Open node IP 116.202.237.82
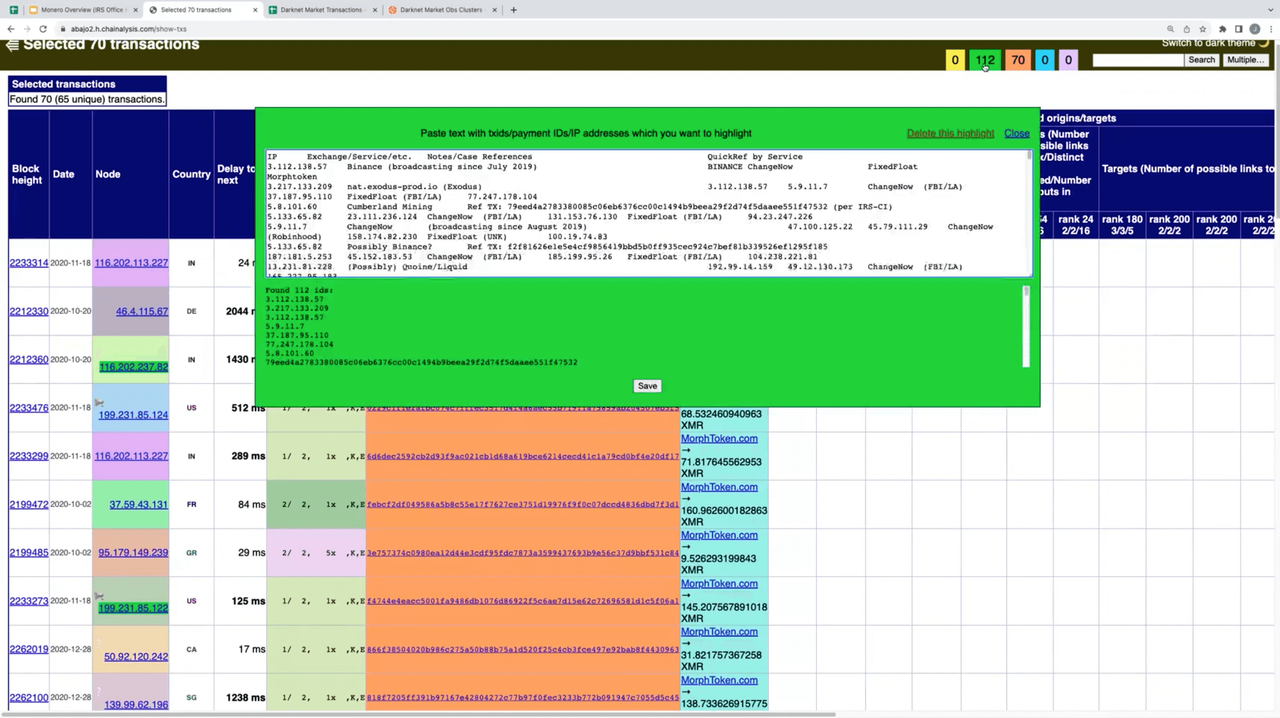This screenshot has width=1280, height=718. pos(133,367)
